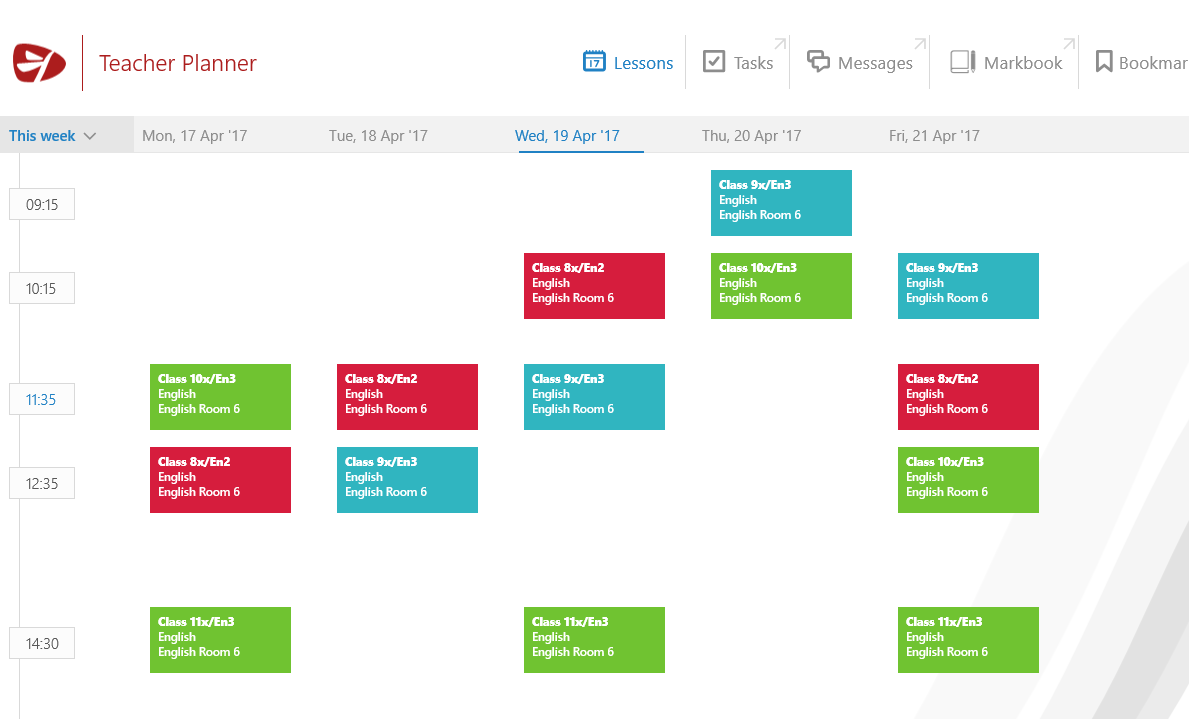This screenshot has height=719, width=1189.
Task: Open Thursday's 09:15 Class 9x/En3 lesson
Action: [x=781, y=203]
